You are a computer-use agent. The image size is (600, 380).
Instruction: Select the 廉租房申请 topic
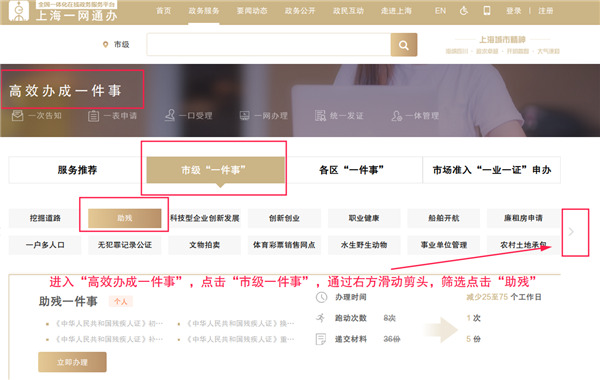[523, 218]
